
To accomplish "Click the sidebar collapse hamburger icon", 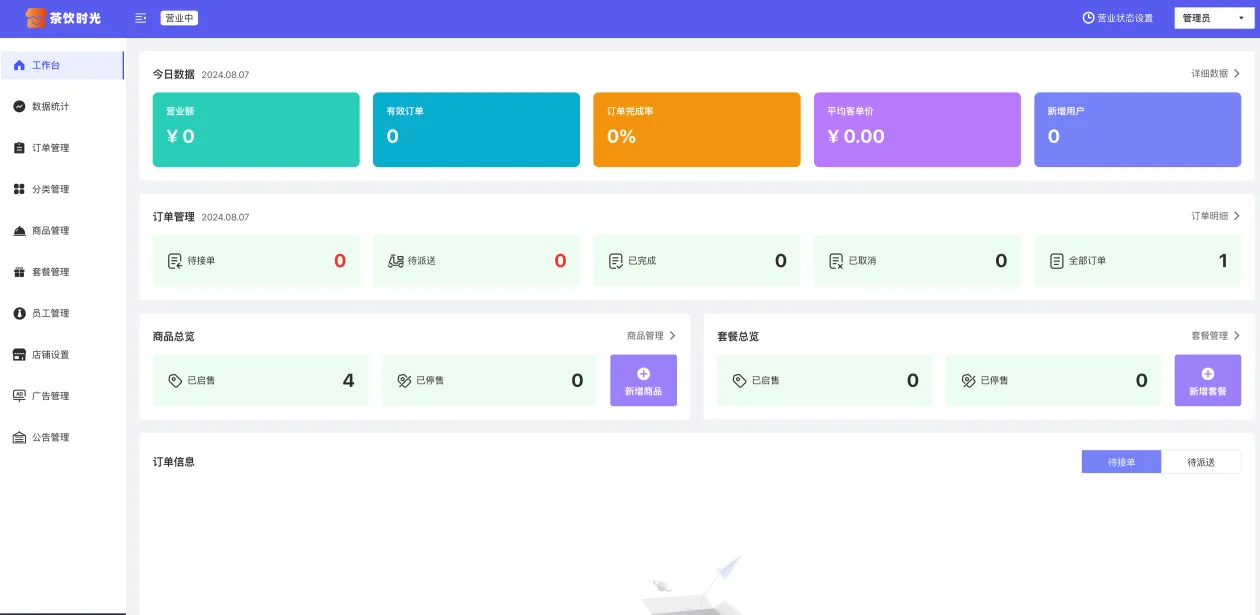I will point(140,18).
